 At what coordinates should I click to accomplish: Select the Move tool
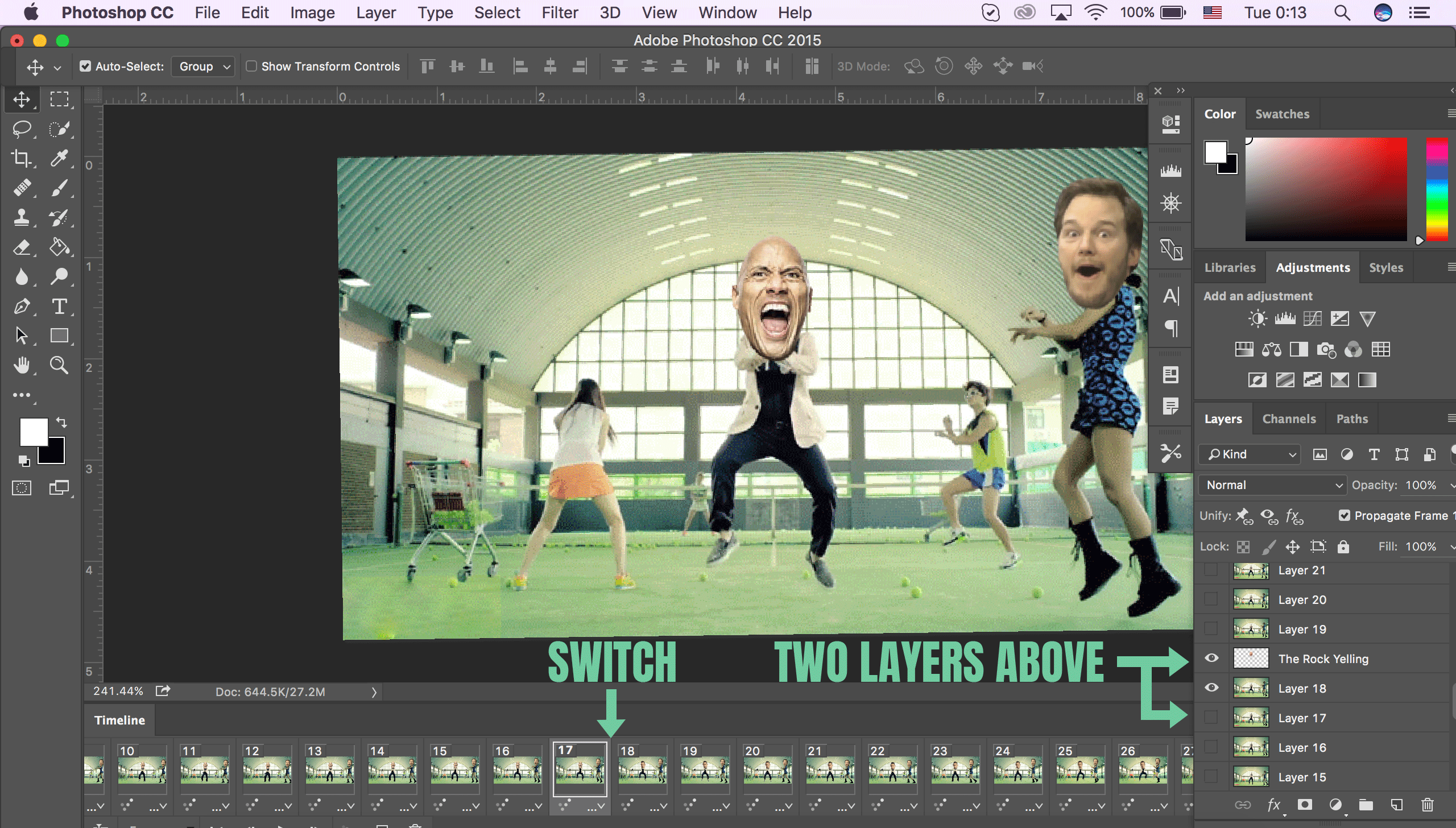22,100
